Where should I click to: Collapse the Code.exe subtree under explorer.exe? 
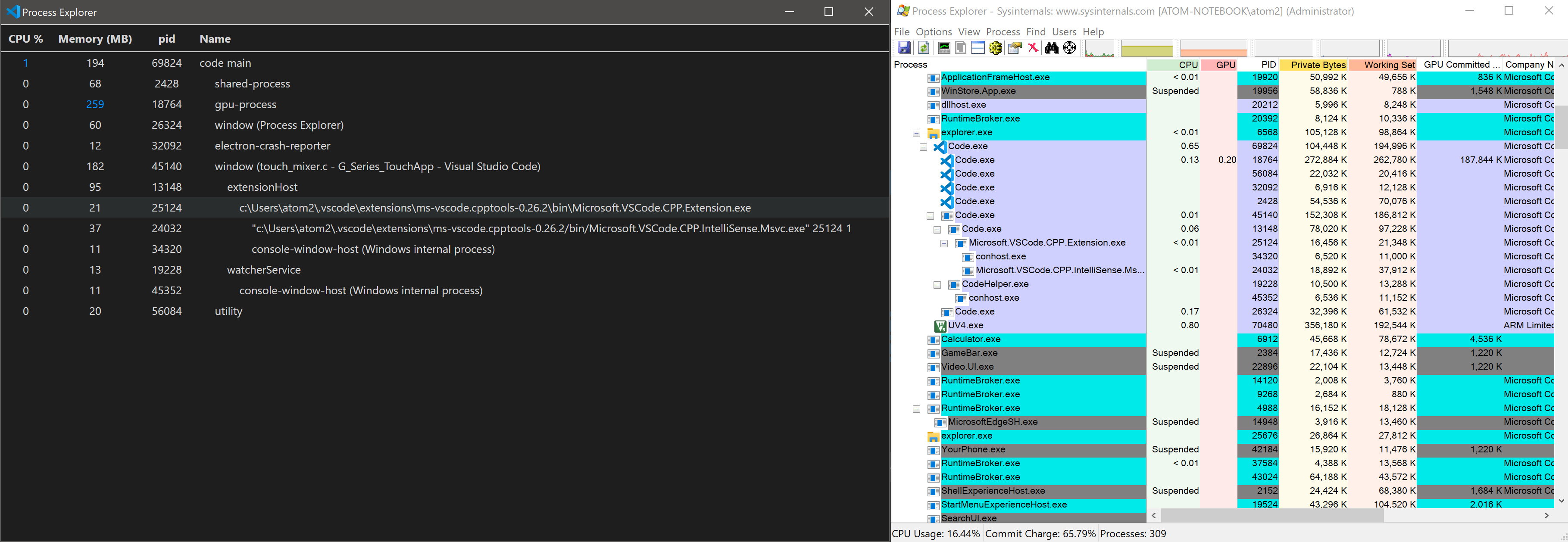(923, 146)
